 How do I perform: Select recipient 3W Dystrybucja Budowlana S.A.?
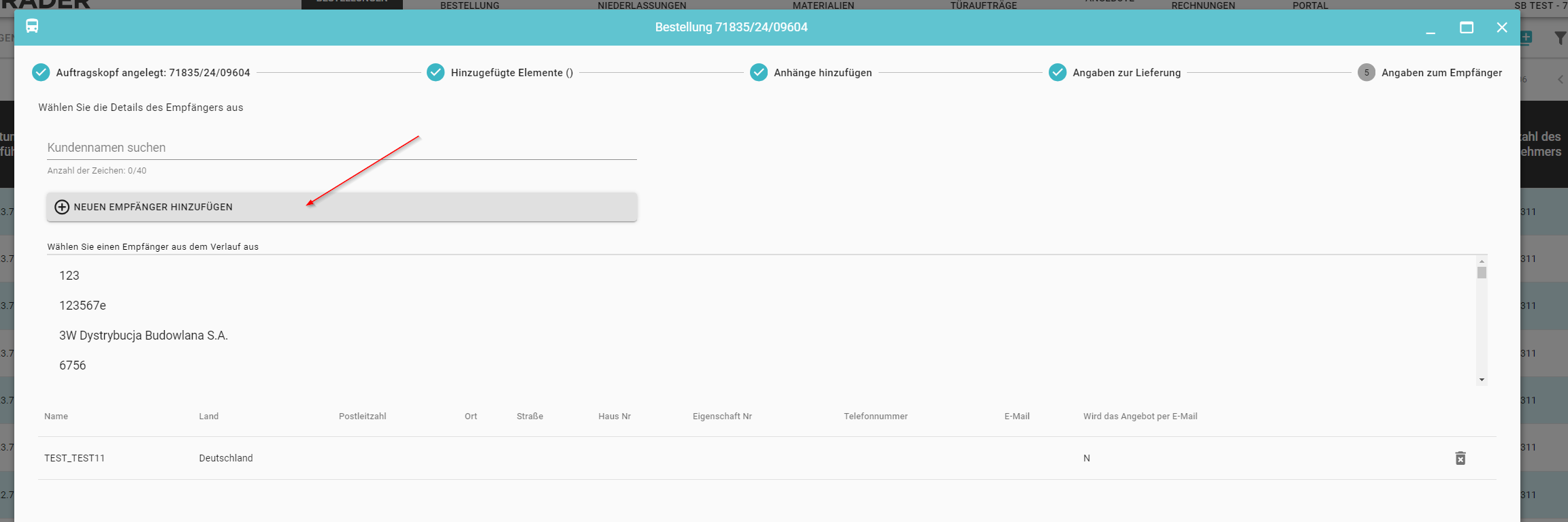(144, 336)
